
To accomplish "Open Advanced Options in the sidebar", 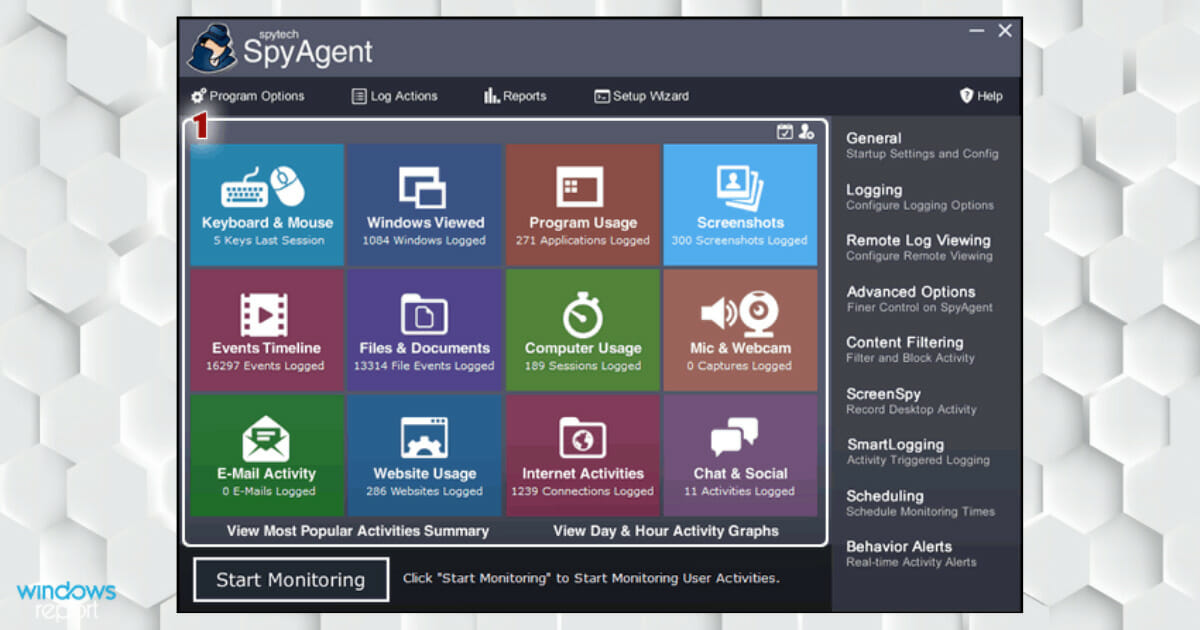I will coord(920,299).
